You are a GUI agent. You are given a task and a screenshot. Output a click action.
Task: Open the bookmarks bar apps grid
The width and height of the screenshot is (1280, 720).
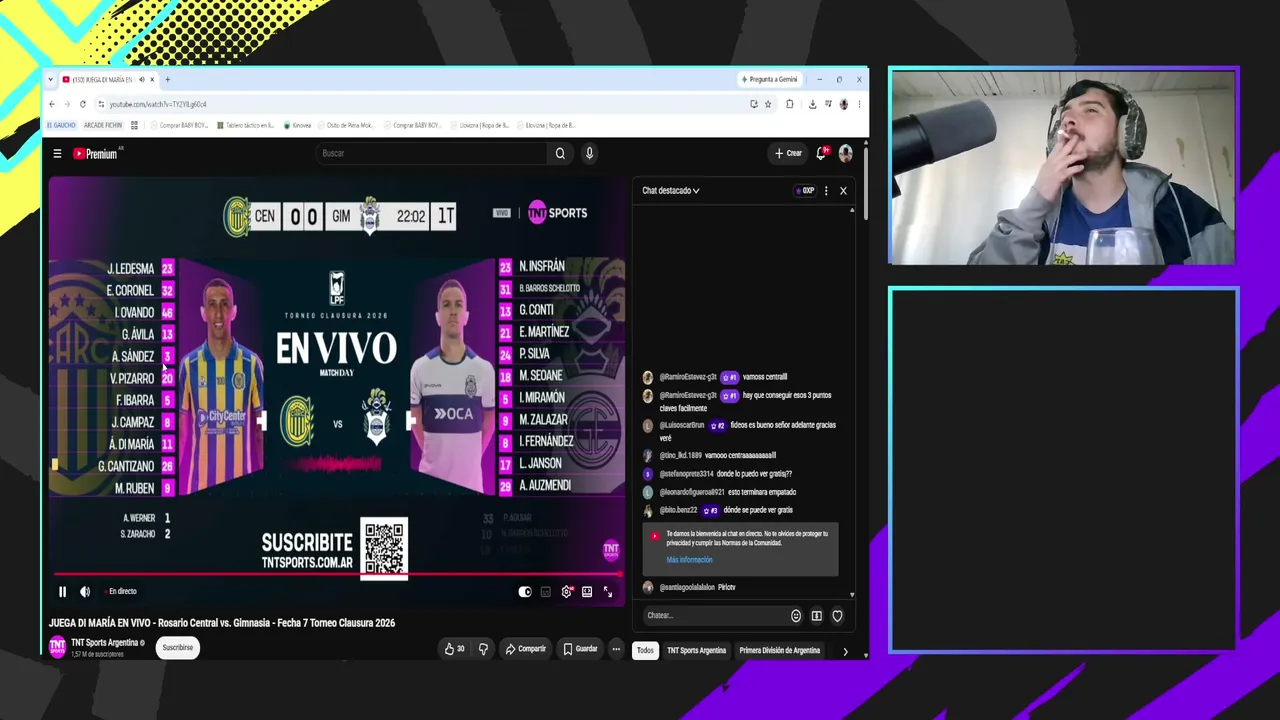click(134, 125)
